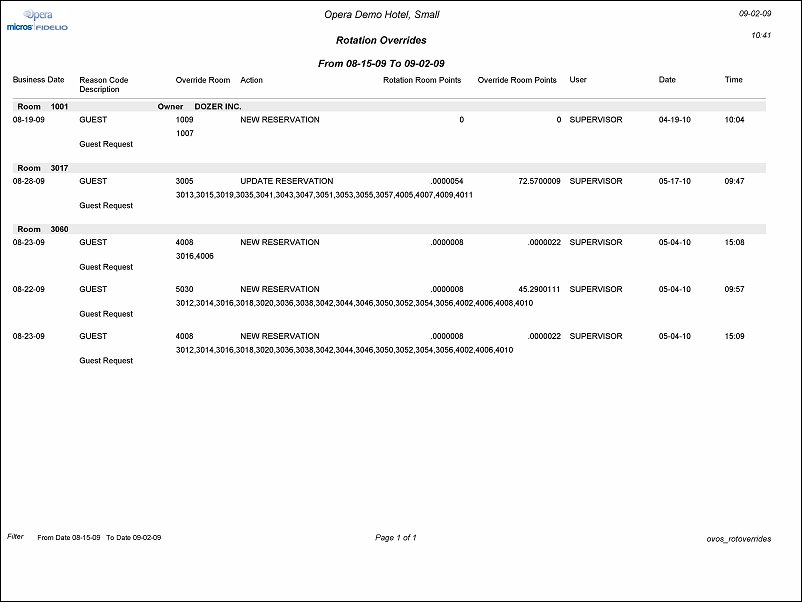Click the Rotation Room Points column header
This screenshot has height=602, width=802.
(x=422, y=80)
